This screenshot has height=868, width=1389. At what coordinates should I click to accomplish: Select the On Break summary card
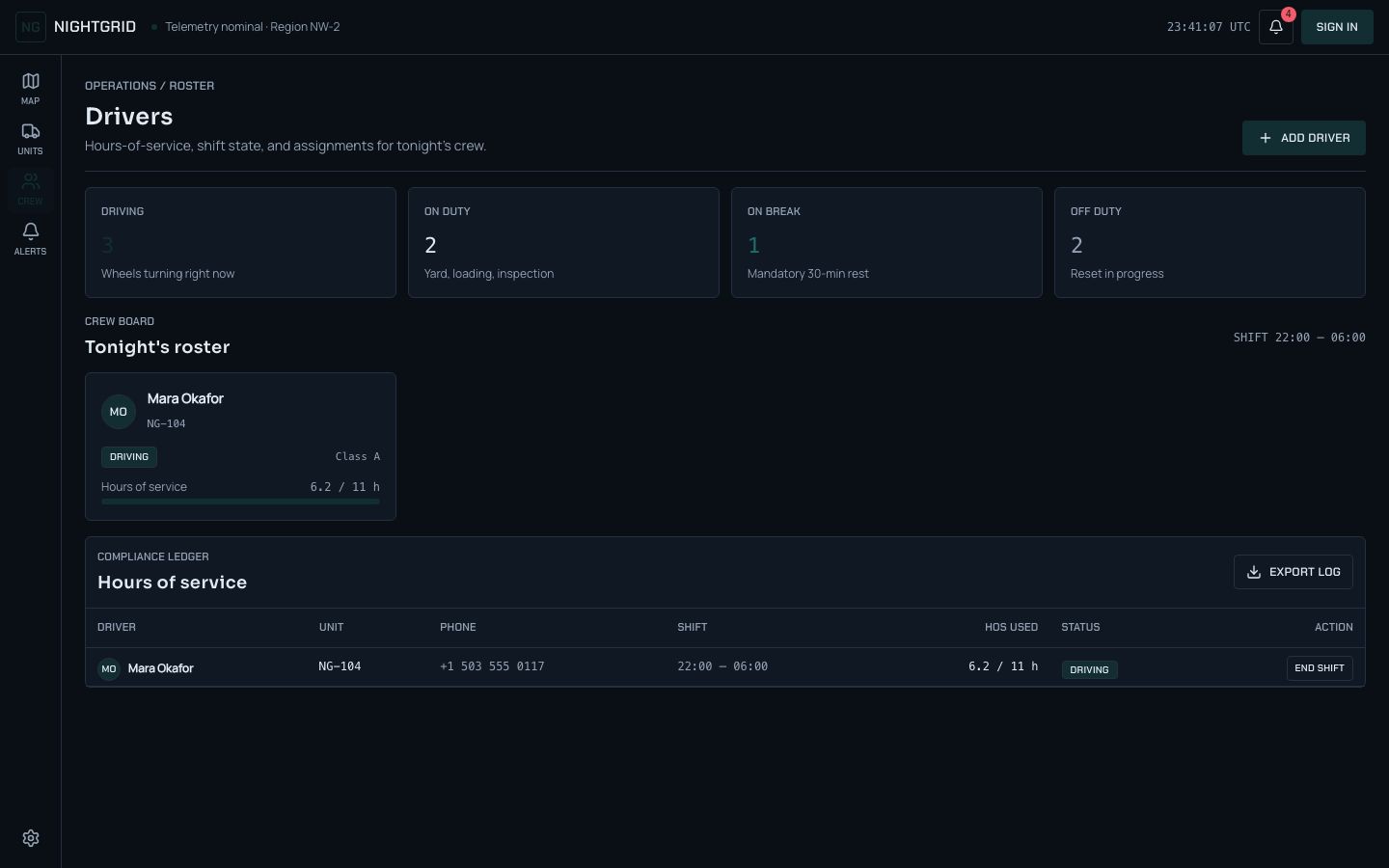coord(886,242)
